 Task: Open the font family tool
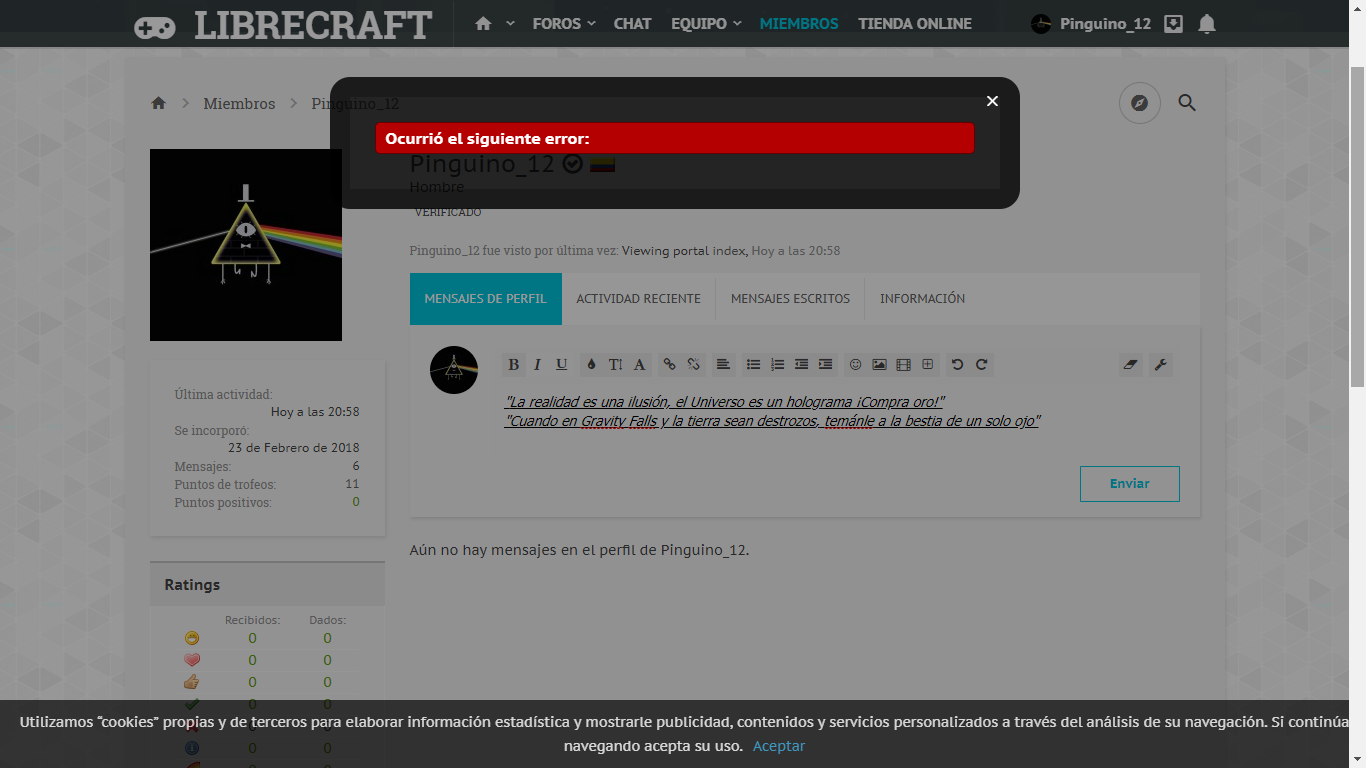(640, 365)
